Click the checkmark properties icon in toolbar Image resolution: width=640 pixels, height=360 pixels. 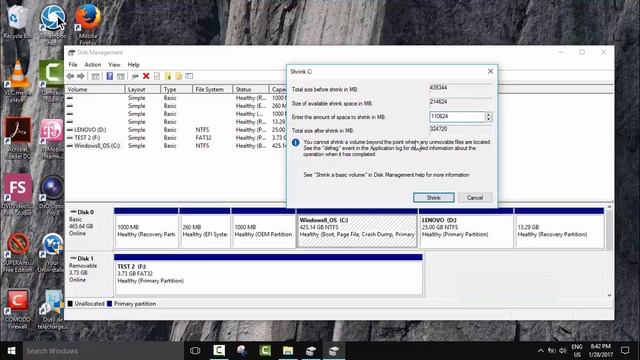[x=157, y=76]
